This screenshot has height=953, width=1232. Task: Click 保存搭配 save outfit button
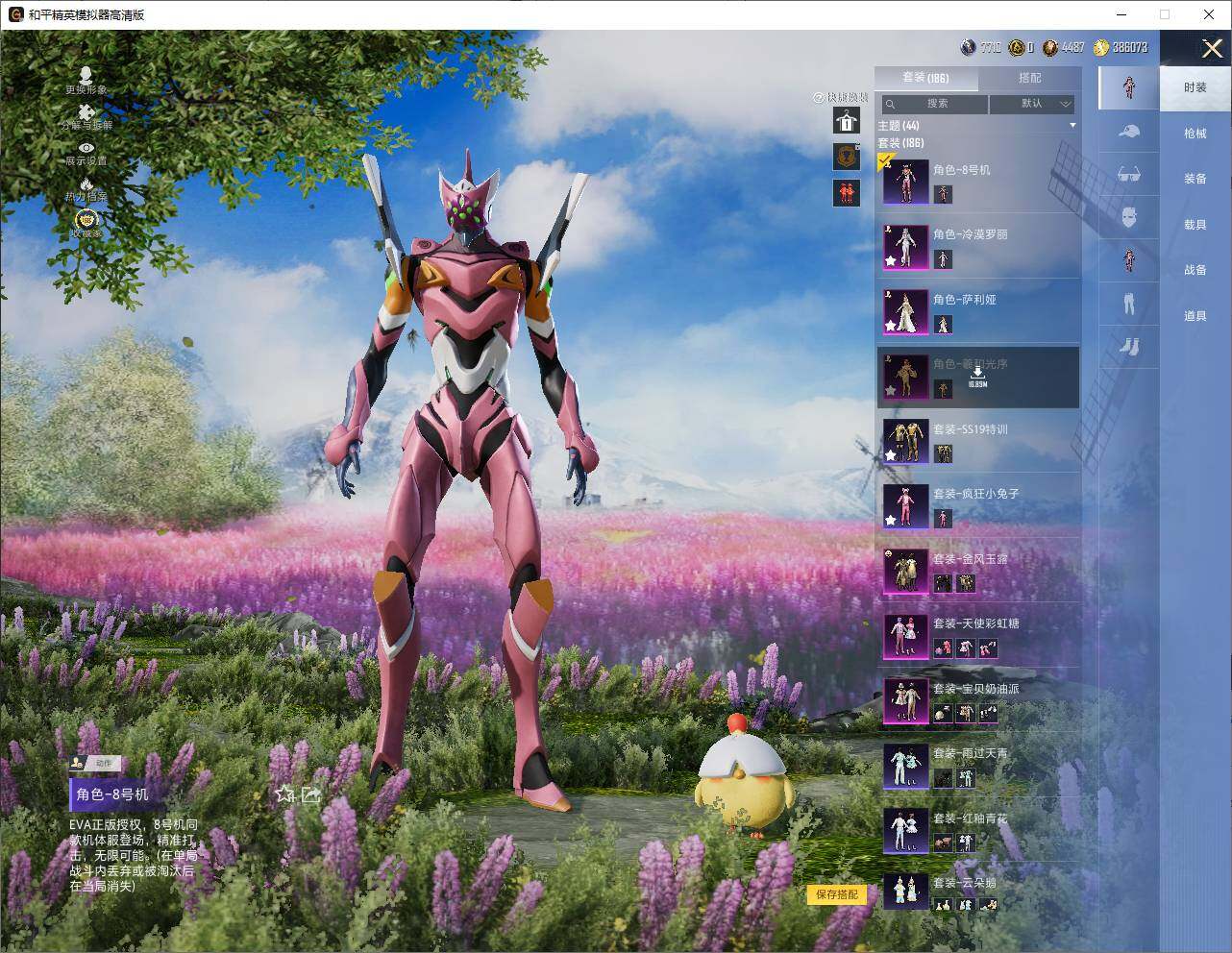point(837,894)
